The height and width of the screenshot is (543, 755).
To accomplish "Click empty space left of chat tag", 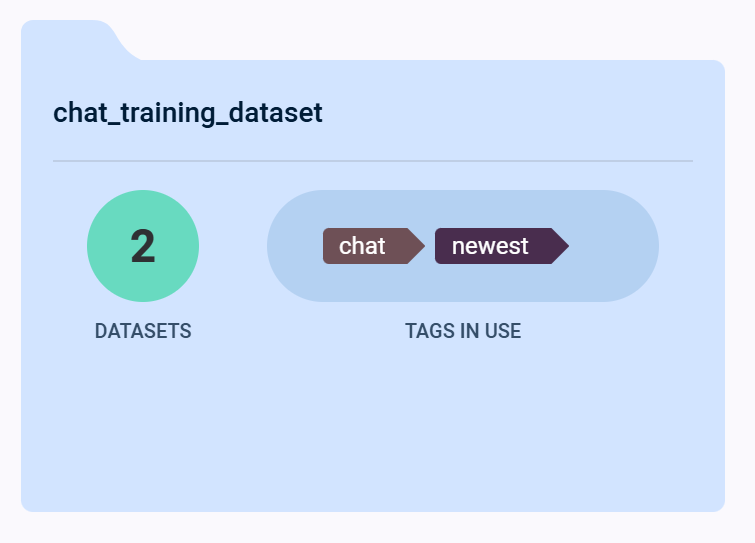I will (x=296, y=246).
